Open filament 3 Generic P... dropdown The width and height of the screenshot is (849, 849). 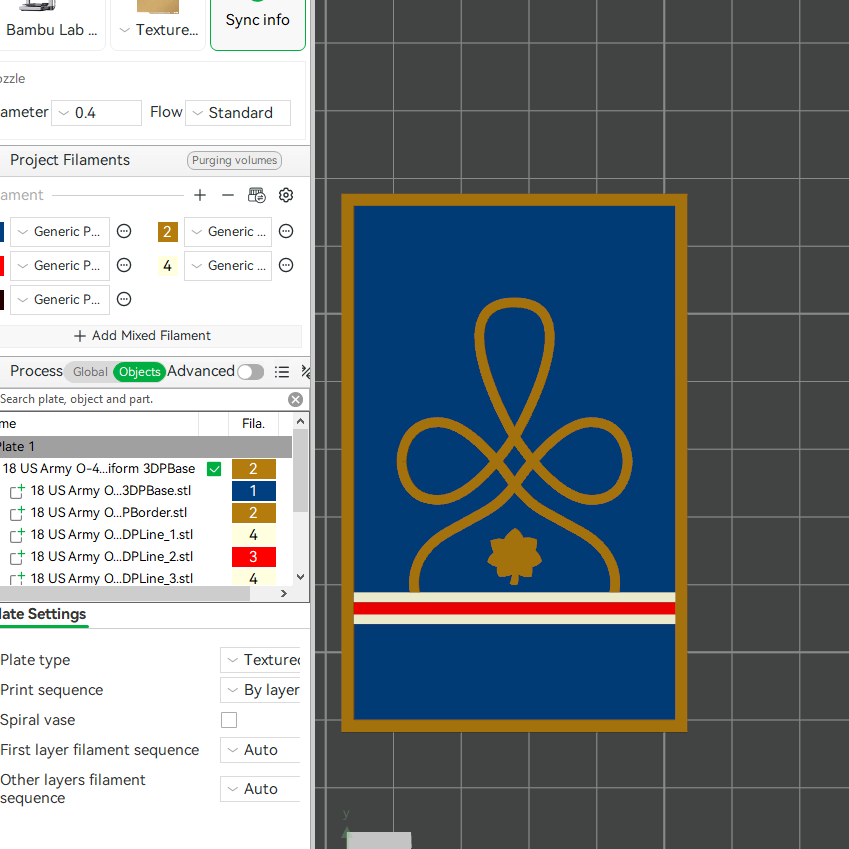[60, 266]
